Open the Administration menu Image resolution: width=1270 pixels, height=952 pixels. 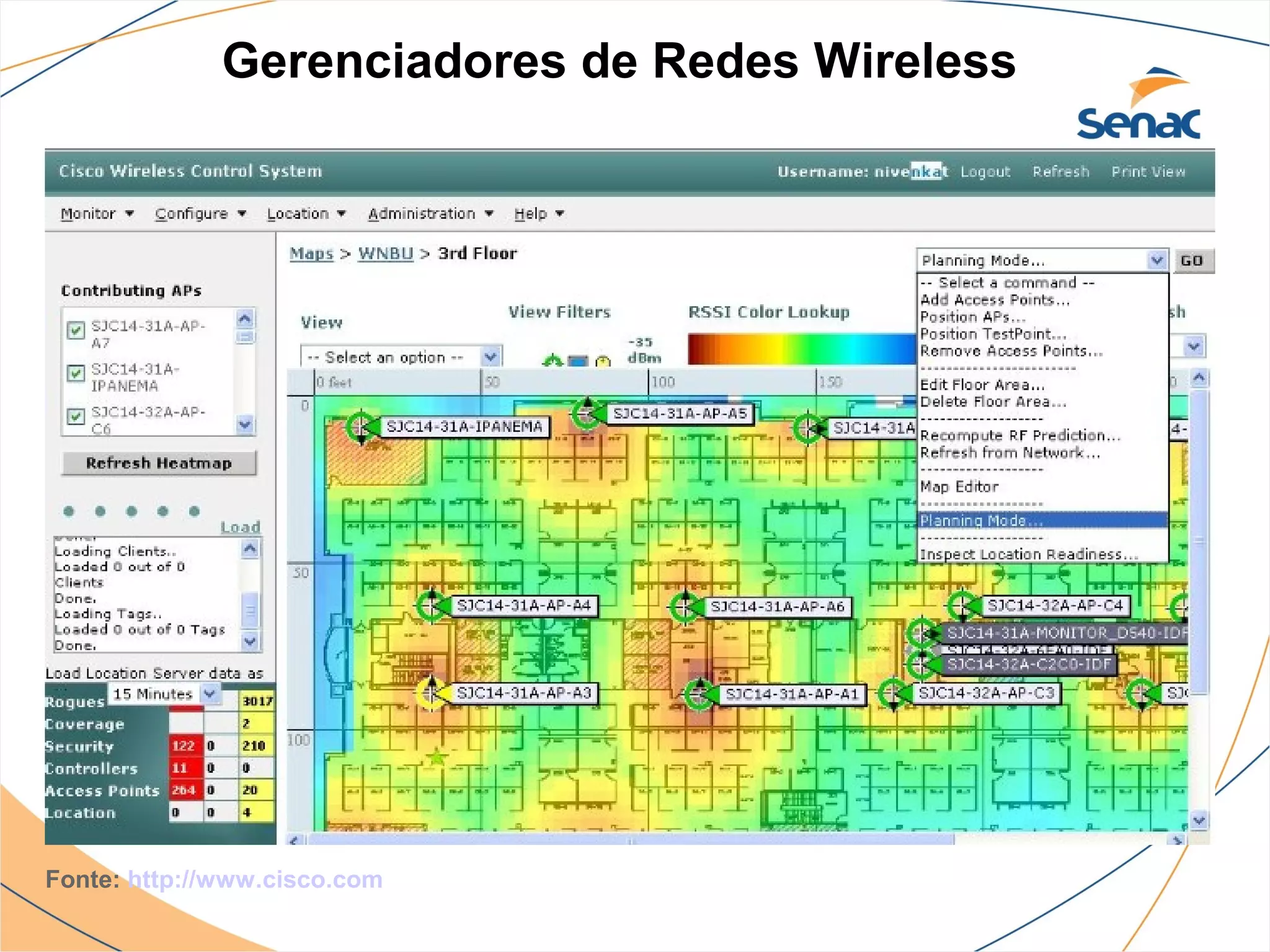[x=430, y=214]
